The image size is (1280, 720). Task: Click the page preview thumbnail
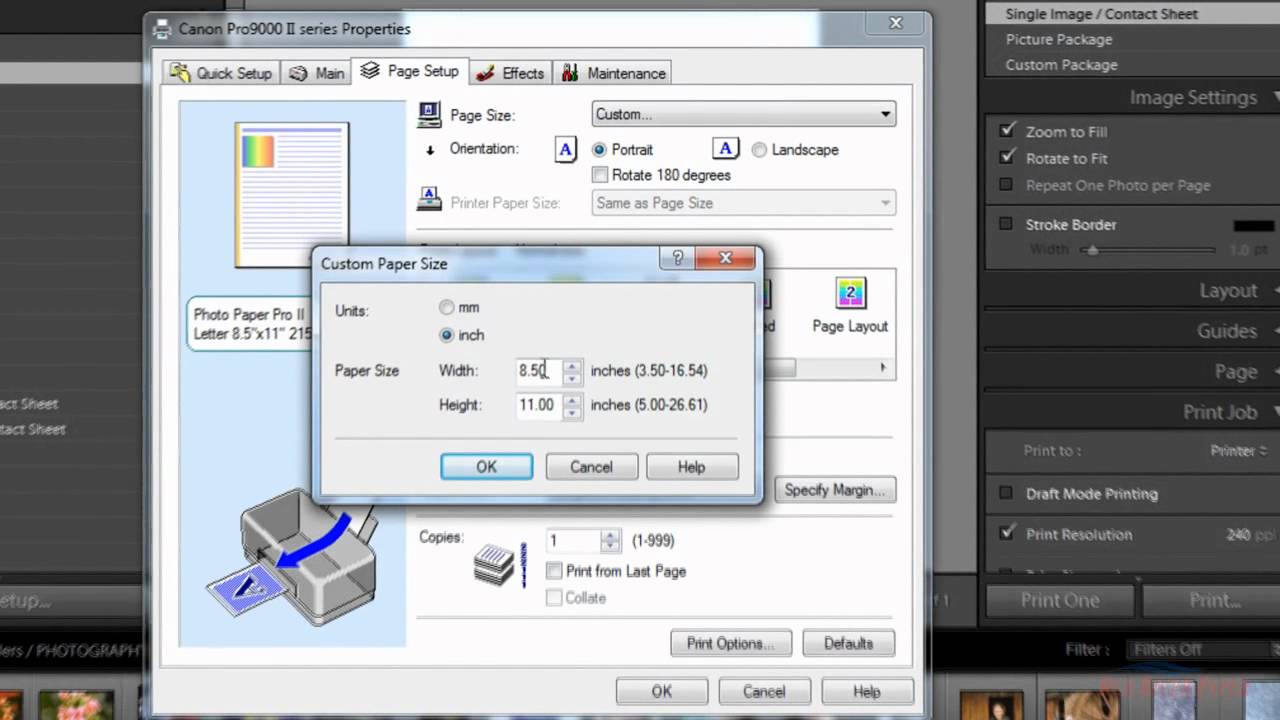pos(292,195)
